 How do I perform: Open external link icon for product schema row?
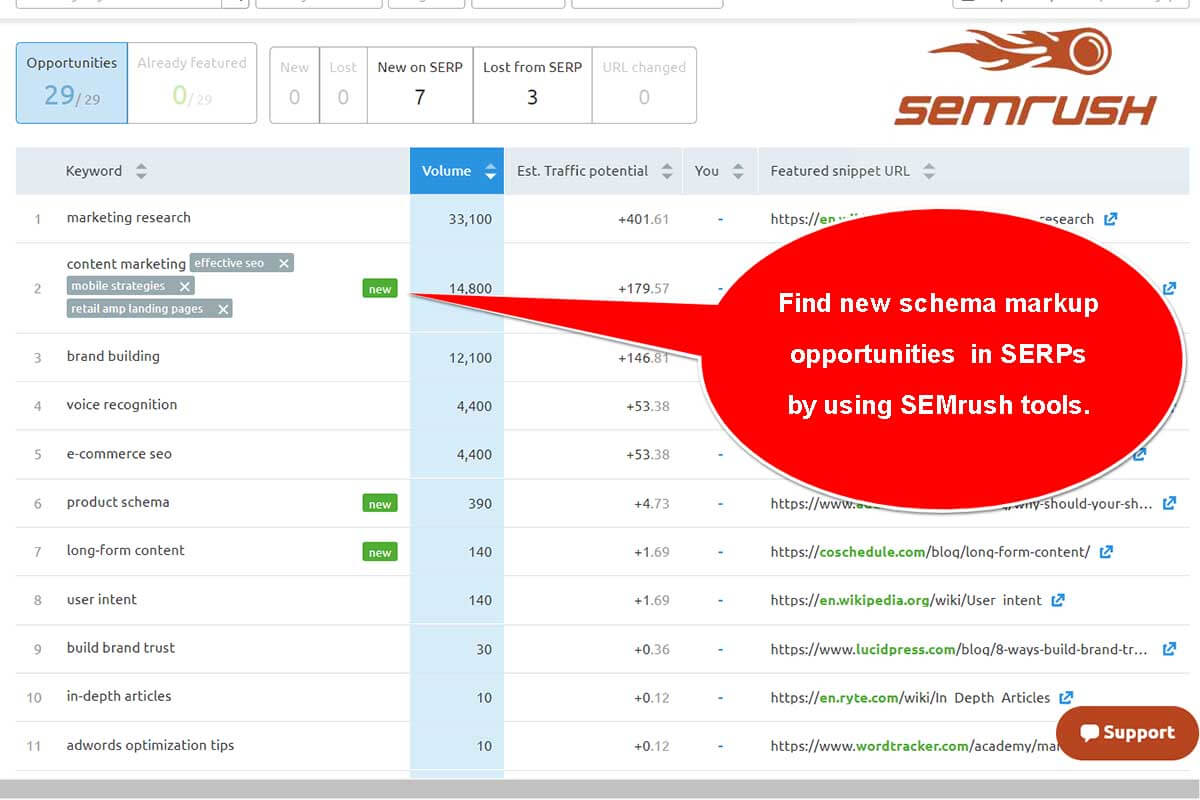pos(1170,503)
